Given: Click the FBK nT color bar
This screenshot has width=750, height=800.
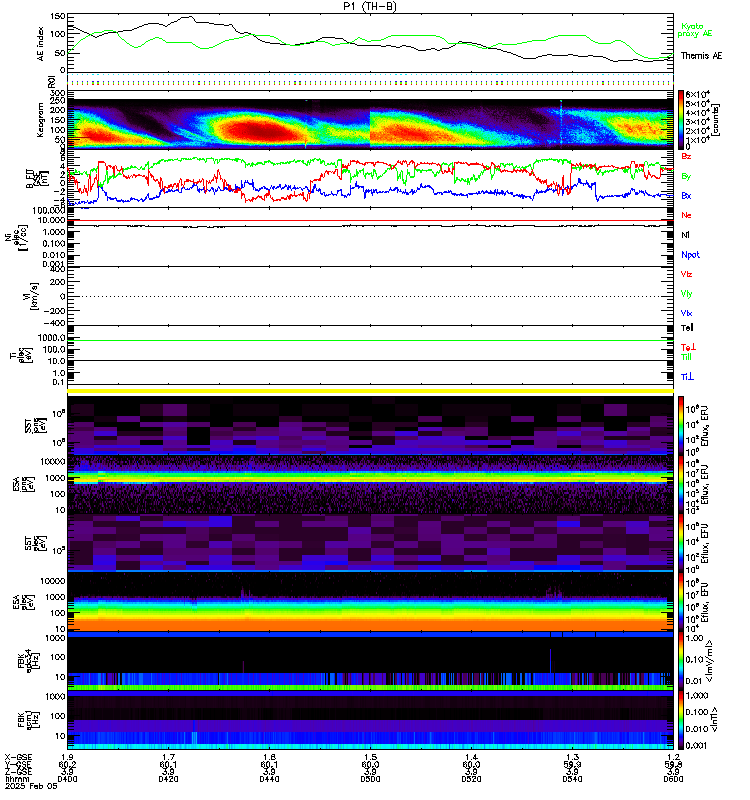Looking at the screenshot, I should tap(681, 720).
